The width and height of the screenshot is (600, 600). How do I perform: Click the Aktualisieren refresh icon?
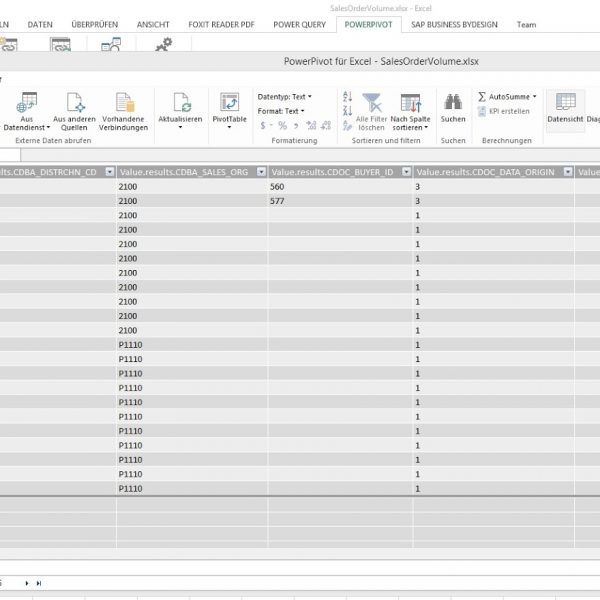point(181,104)
